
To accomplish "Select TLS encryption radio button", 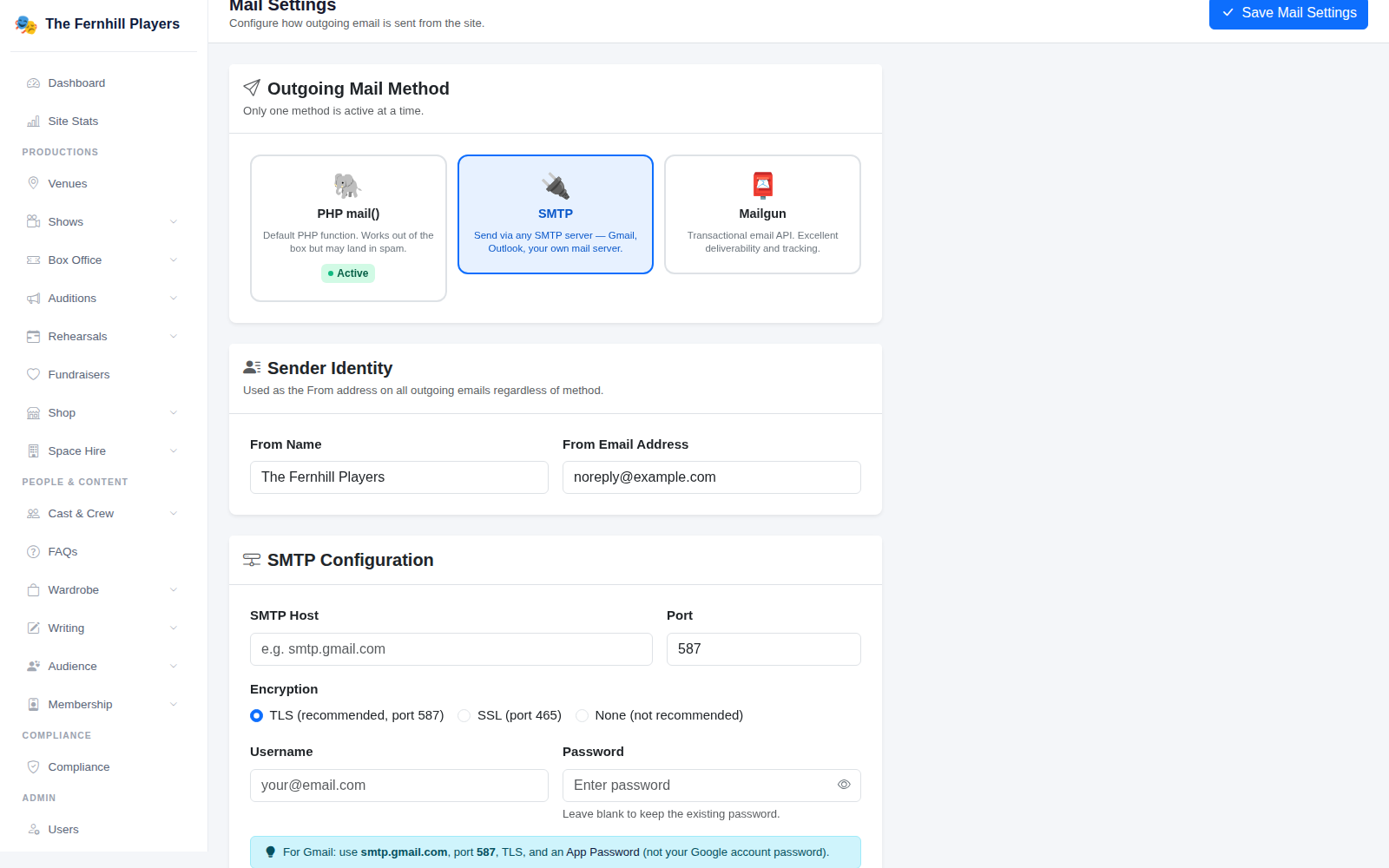I will (x=256, y=716).
